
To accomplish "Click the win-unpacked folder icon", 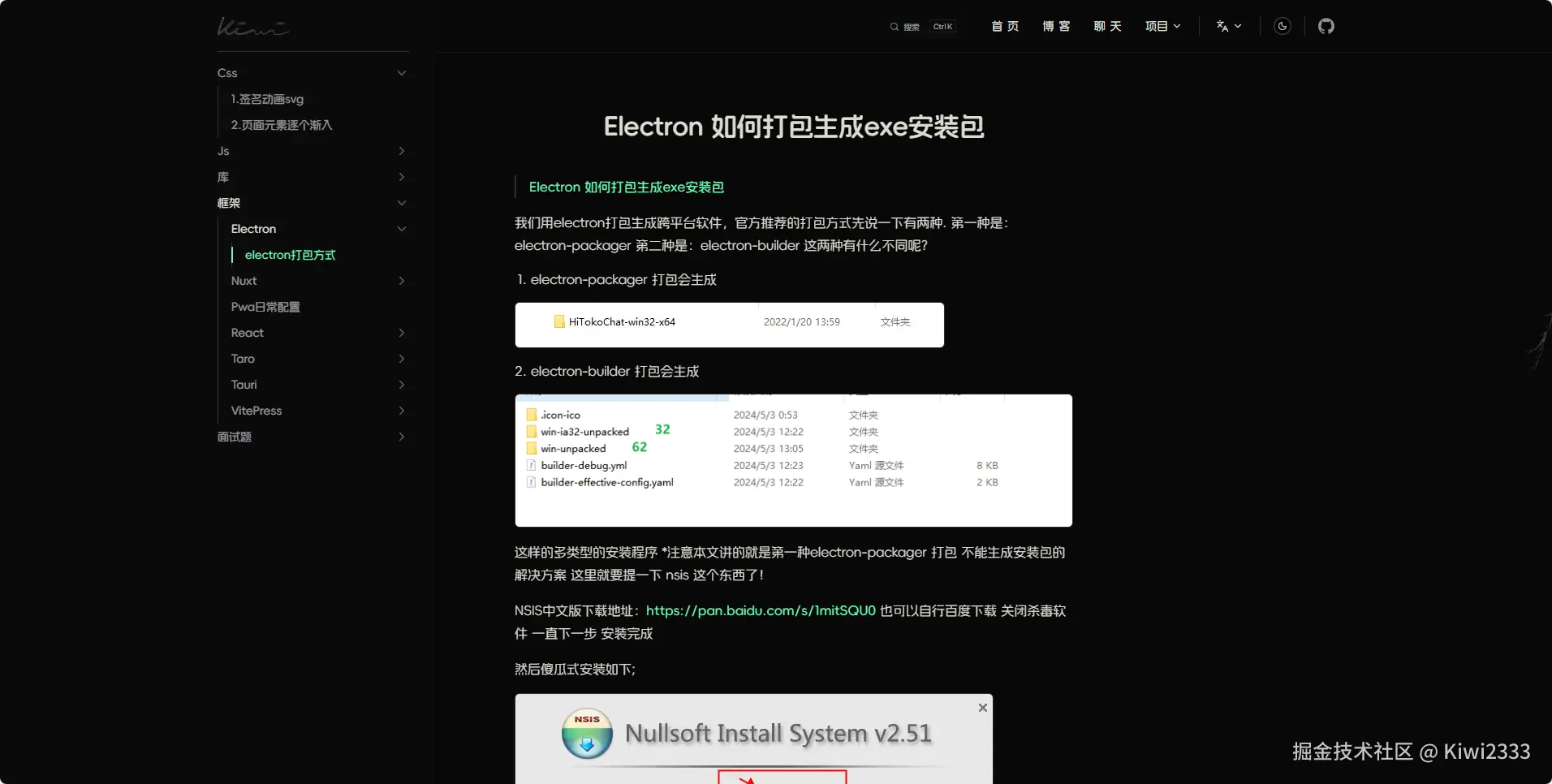I will pos(532,448).
